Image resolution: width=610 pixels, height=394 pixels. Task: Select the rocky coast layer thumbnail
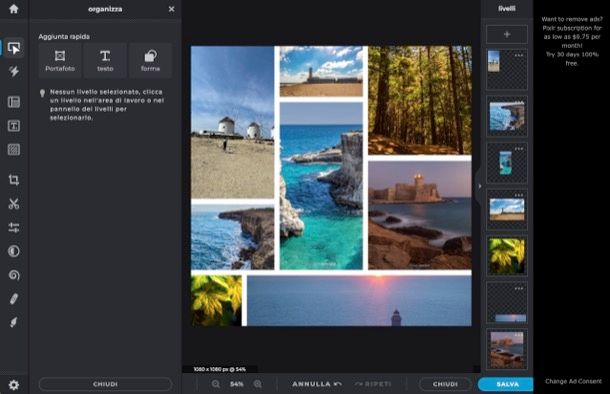[x=507, y=116]
